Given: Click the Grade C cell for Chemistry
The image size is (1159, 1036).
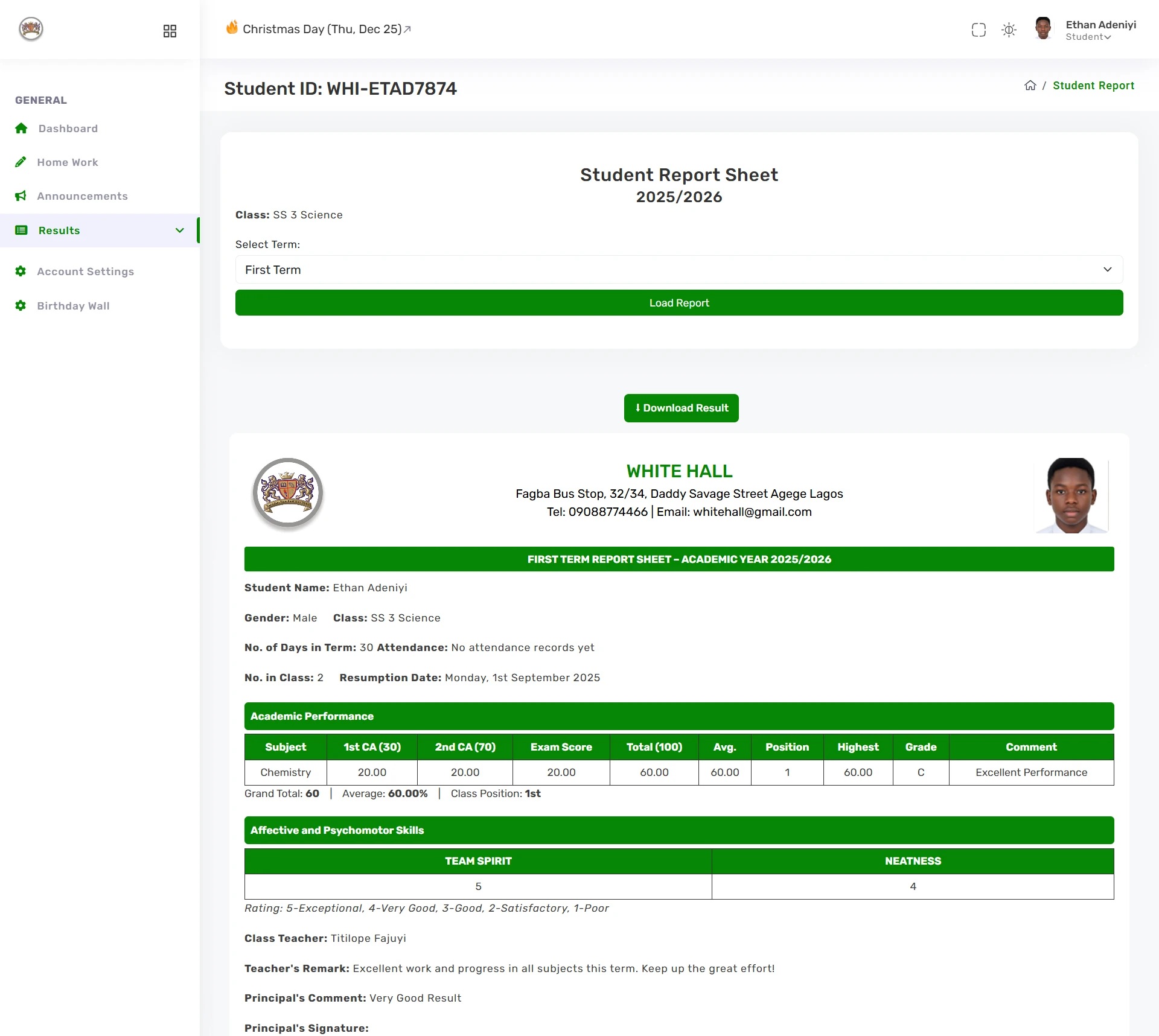Looking at the screenshot, I should pos(921,772).
